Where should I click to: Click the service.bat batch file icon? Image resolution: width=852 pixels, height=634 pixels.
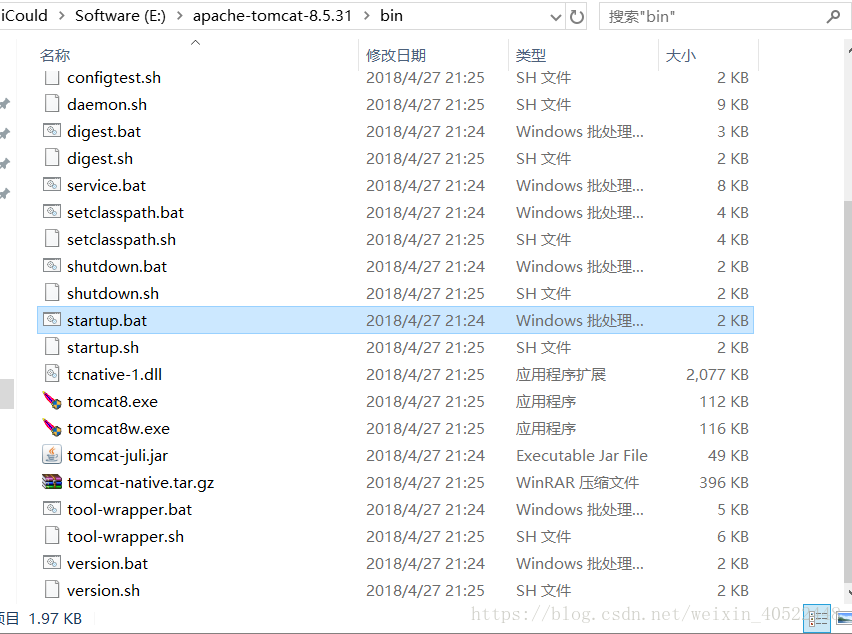[x=52, y=185]
